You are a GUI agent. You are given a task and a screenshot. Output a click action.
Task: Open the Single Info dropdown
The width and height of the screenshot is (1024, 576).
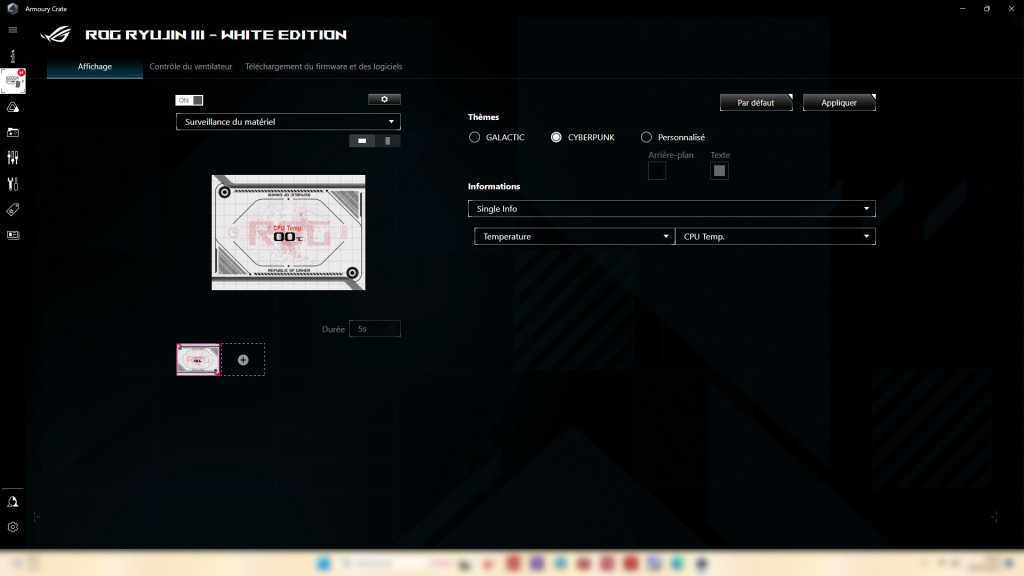click(x=671, y=208)
